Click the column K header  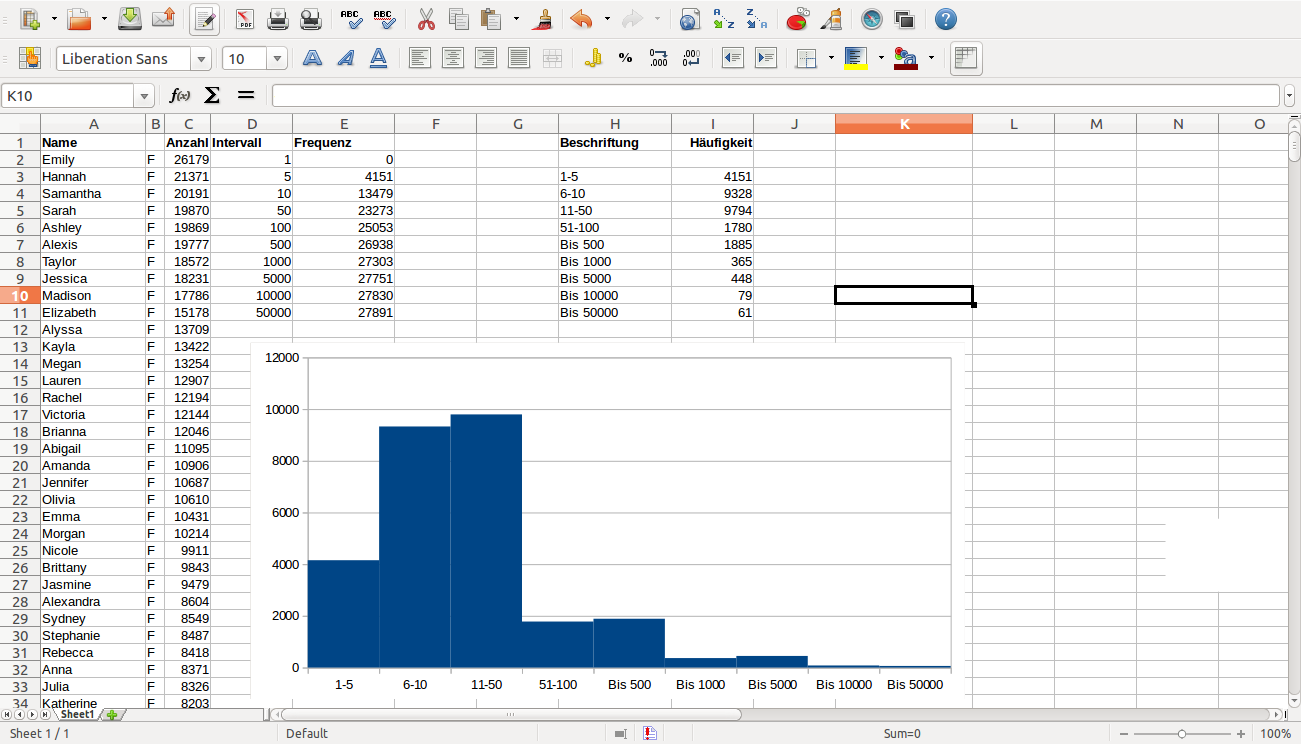[904, 124]
